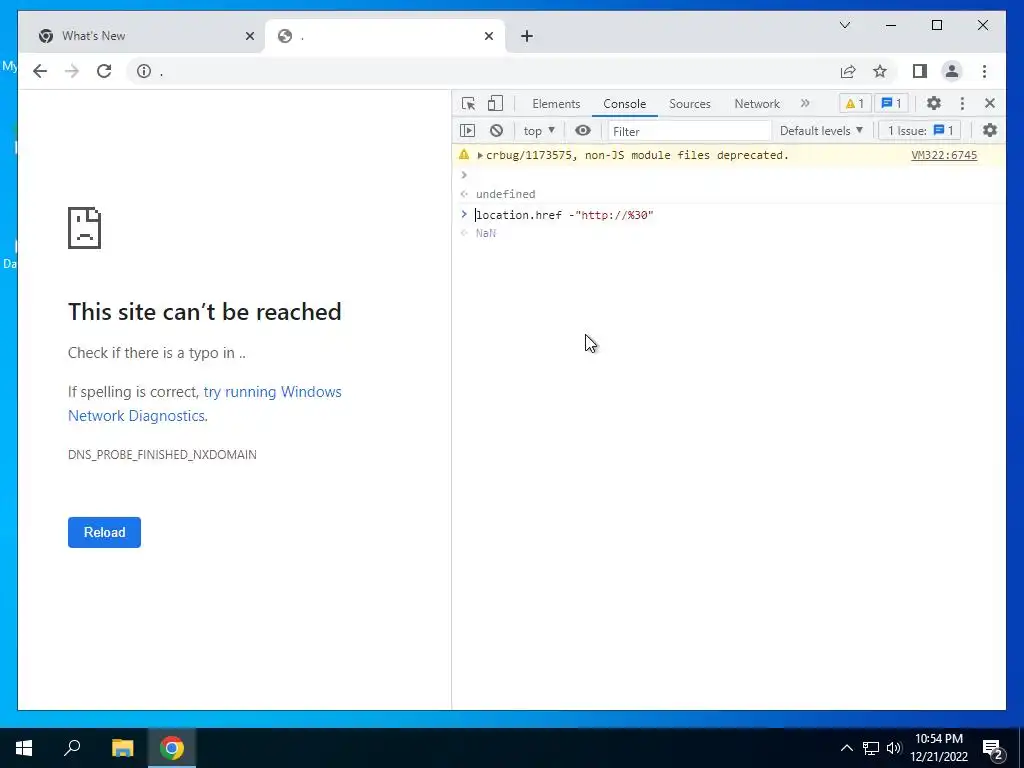Open the notification center icon
The width and height of the screenshot is (1024, 768).
click(x=992, y=749)
